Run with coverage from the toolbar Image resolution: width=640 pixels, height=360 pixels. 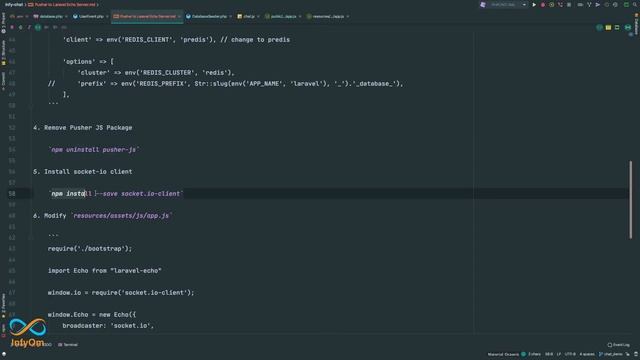[551, 5]
